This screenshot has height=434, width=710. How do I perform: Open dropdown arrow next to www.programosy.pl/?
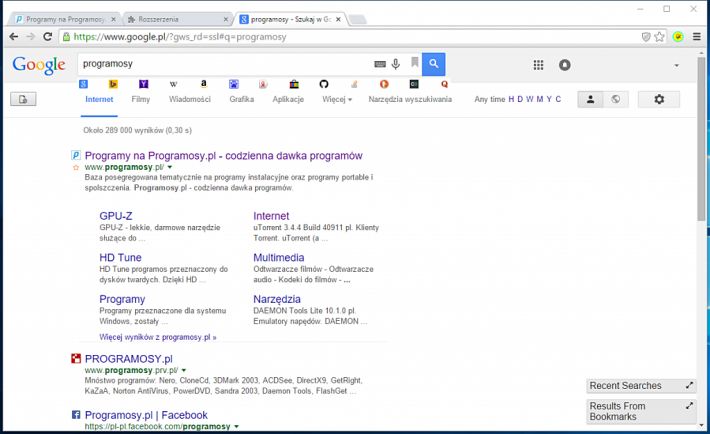point(170,167)
